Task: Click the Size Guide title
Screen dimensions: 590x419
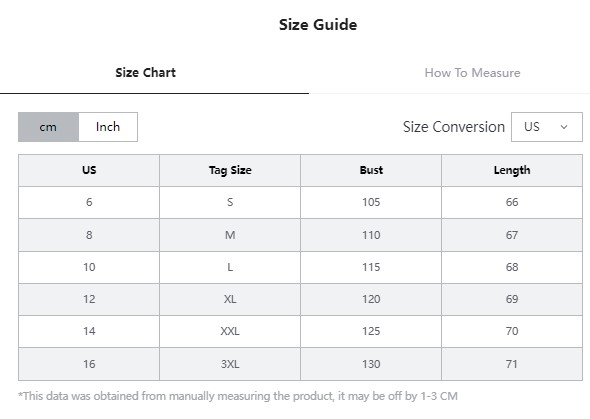Action: point(318,25)
